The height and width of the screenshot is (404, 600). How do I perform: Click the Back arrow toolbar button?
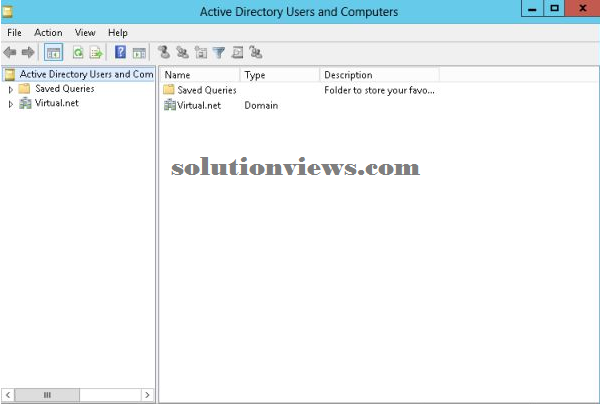10,52
